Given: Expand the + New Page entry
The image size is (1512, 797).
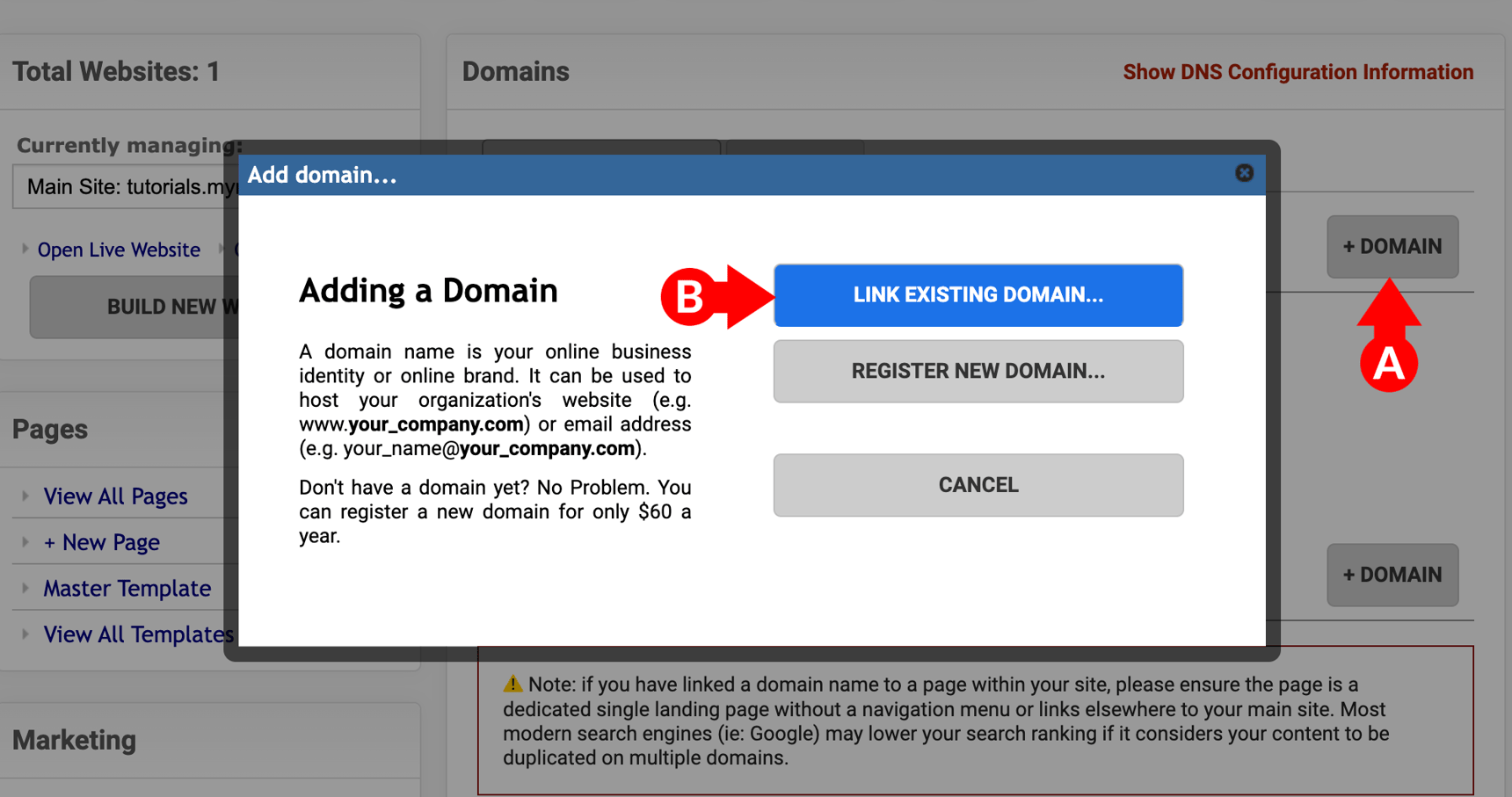Looking at the screenshot, I should pos(24,542).
